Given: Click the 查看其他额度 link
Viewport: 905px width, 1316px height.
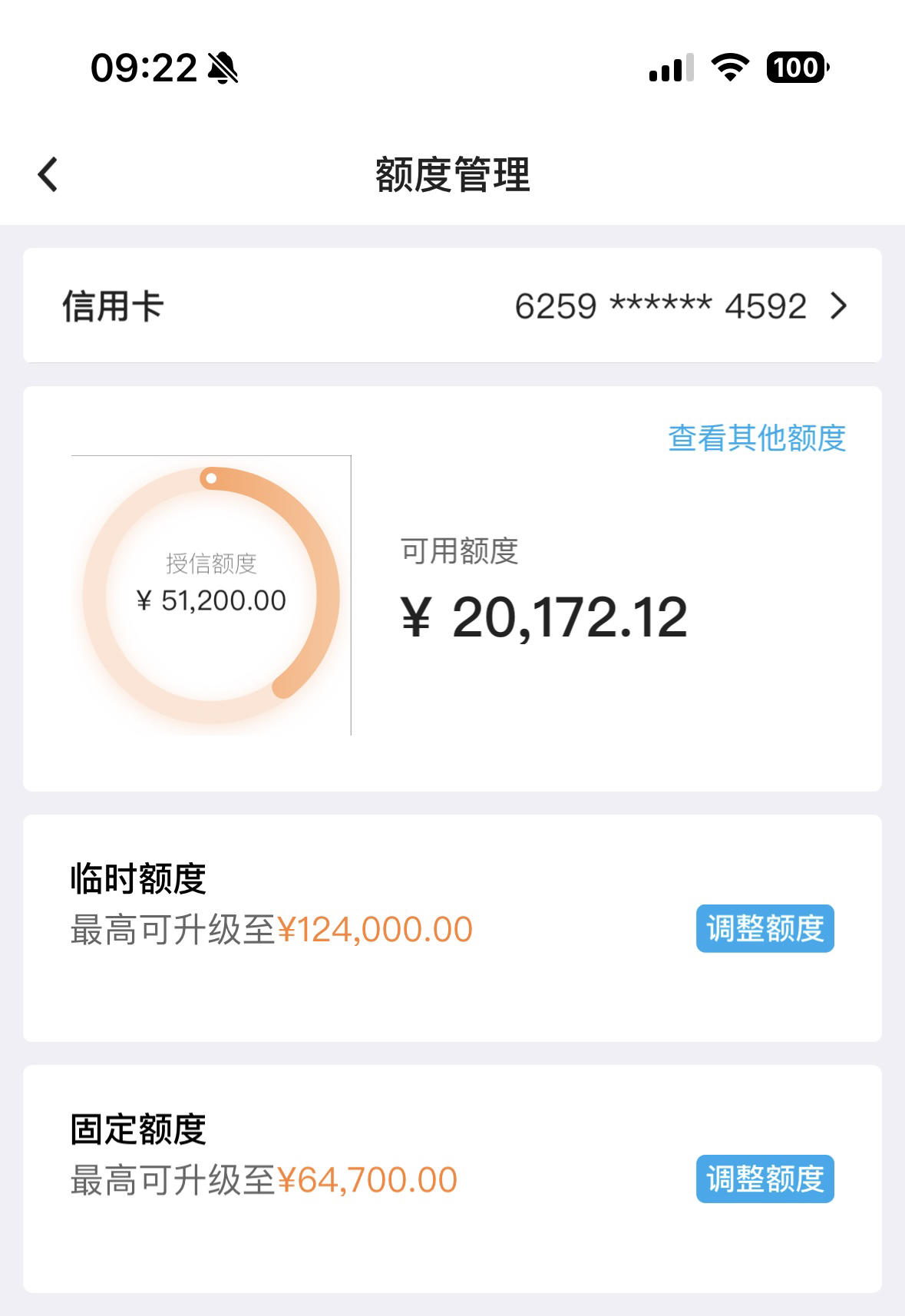Looking at the screenshot, I should pyautogui.click(x=757, y=438).
